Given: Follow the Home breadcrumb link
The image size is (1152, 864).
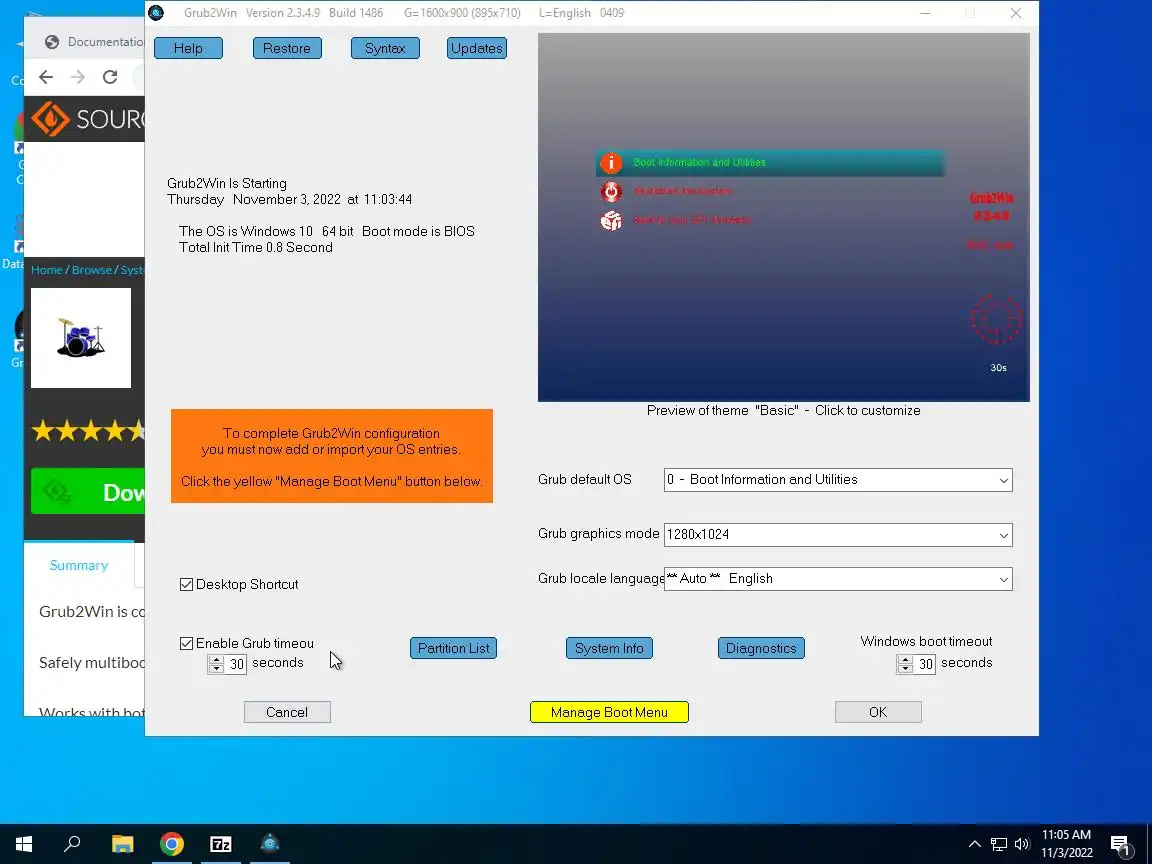Looking at the screenshot, I should pos(46,270).
